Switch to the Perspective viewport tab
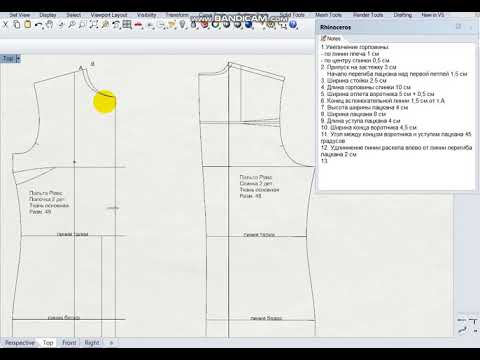This screenshot has height=360, width=480. [19, 343]
